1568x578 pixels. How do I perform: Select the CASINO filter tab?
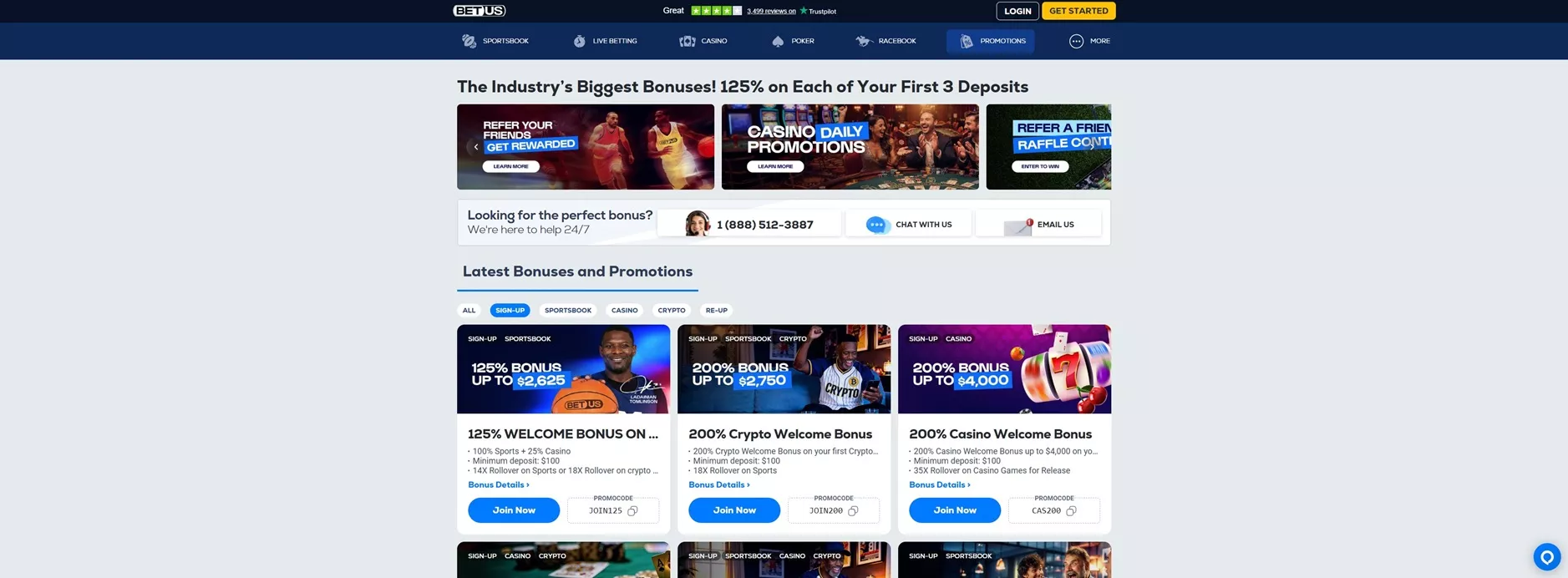click(625, 311)
